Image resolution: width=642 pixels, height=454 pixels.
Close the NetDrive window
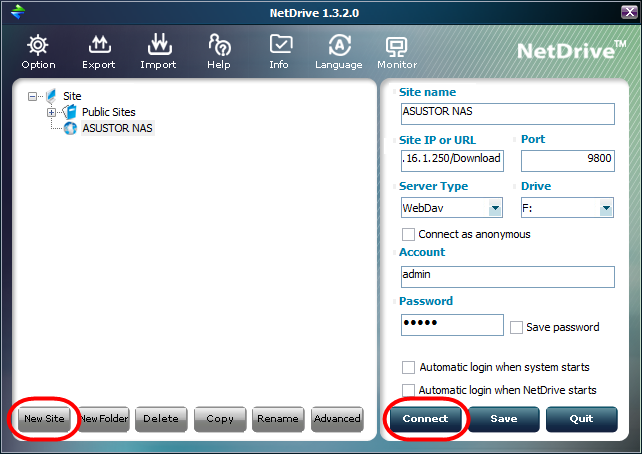(x=628, y=12)
